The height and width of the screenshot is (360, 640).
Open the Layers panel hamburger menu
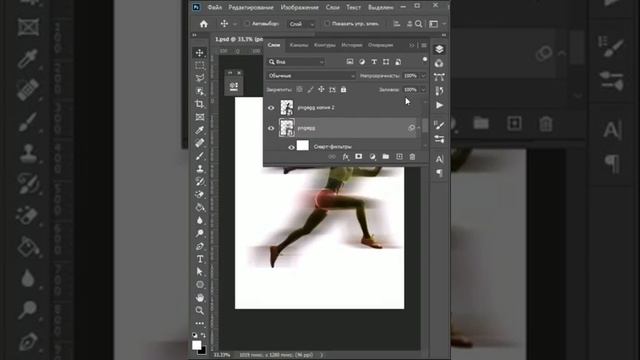coord(424,45)
